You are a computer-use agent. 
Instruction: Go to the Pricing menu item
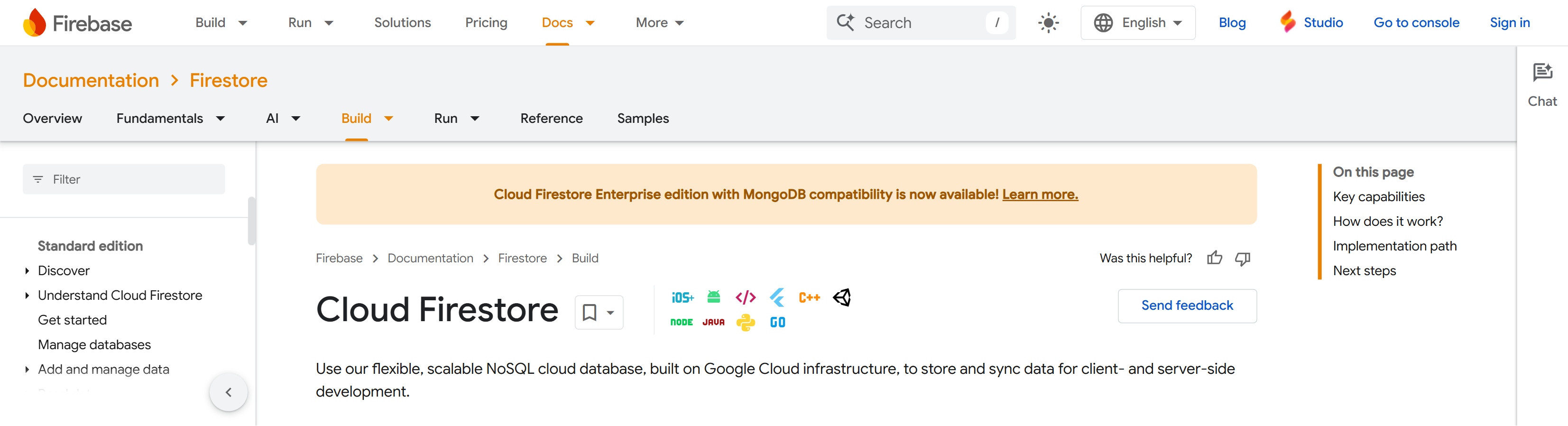click(486, 22)
